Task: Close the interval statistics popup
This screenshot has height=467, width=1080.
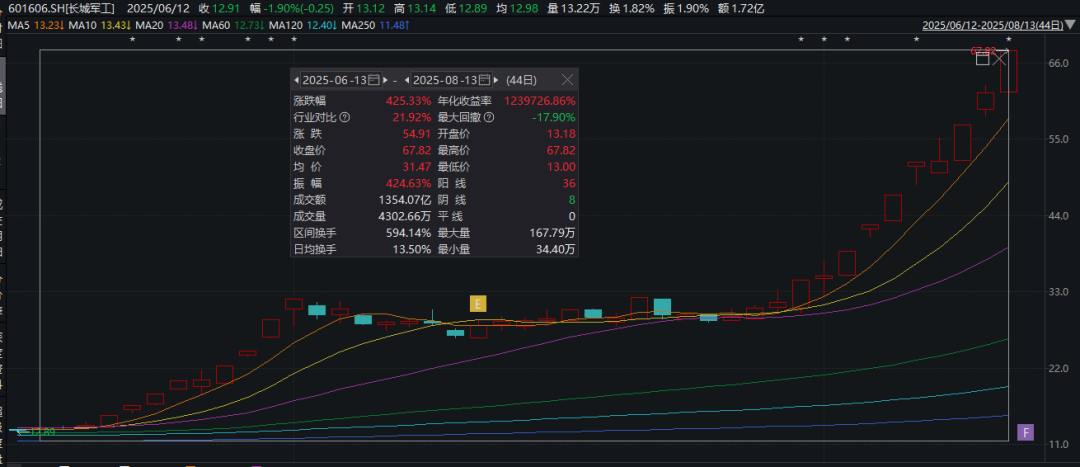Action: point(567,79)
